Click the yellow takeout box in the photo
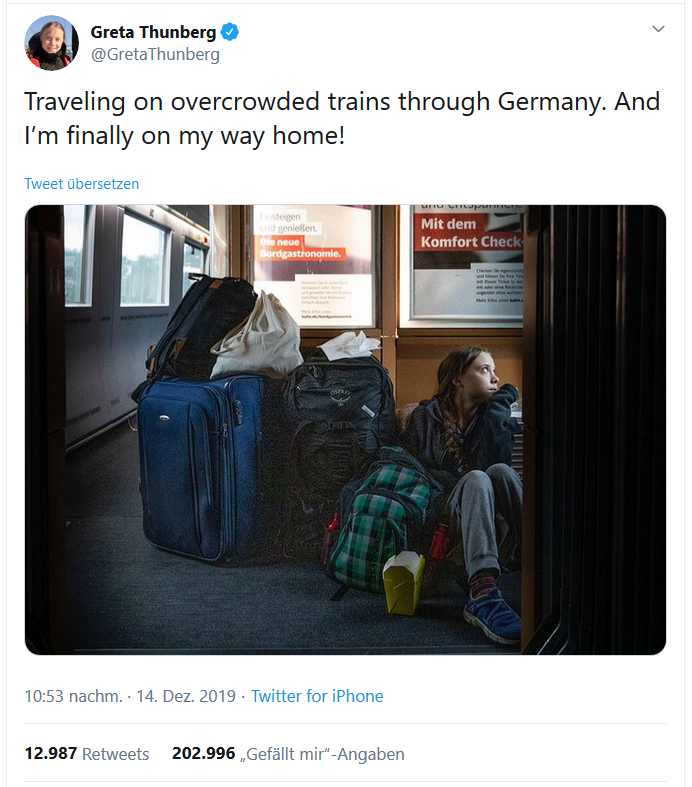The height and width of the screenshot is (787, 692). coord(403,582)
